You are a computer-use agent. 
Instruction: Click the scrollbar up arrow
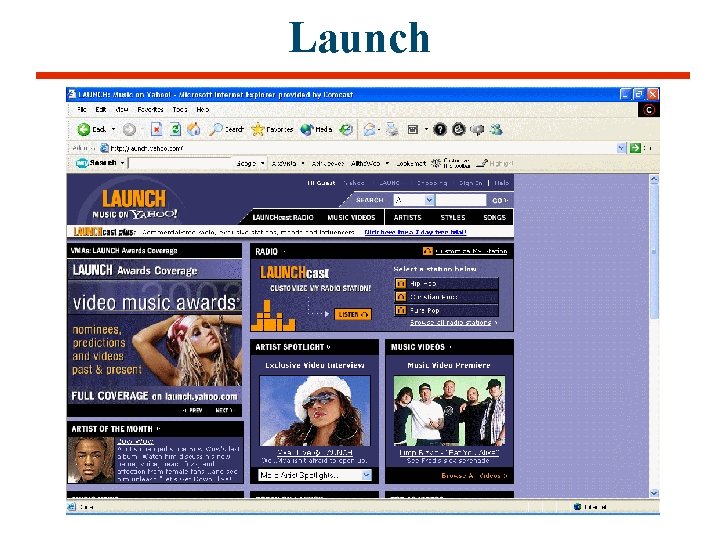[654, 179]
